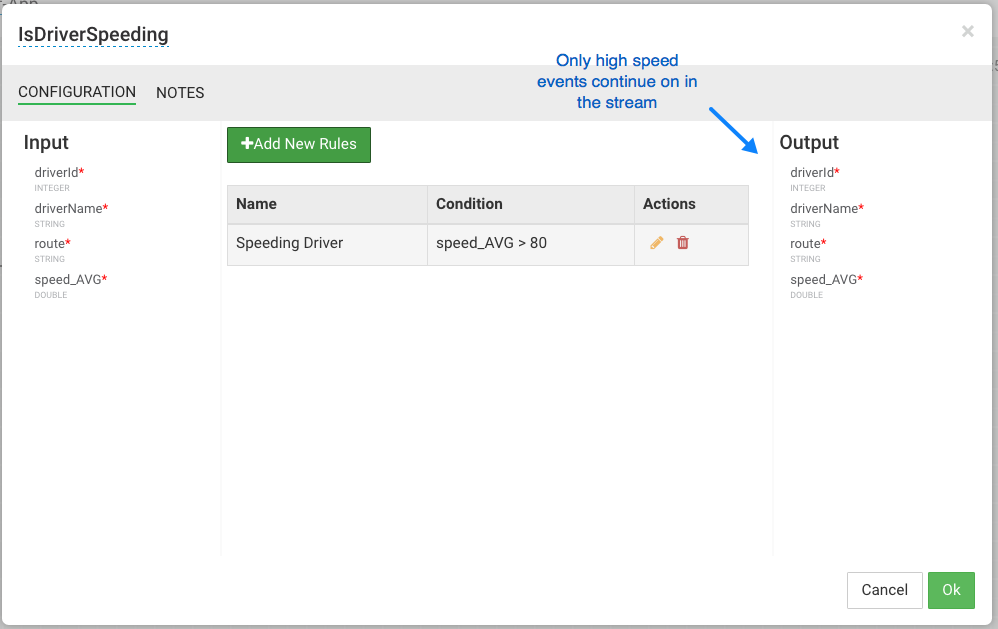Select the CONFIGURATION tab
The width and height of the screenshot is (998, 629).
pos(77,92)
